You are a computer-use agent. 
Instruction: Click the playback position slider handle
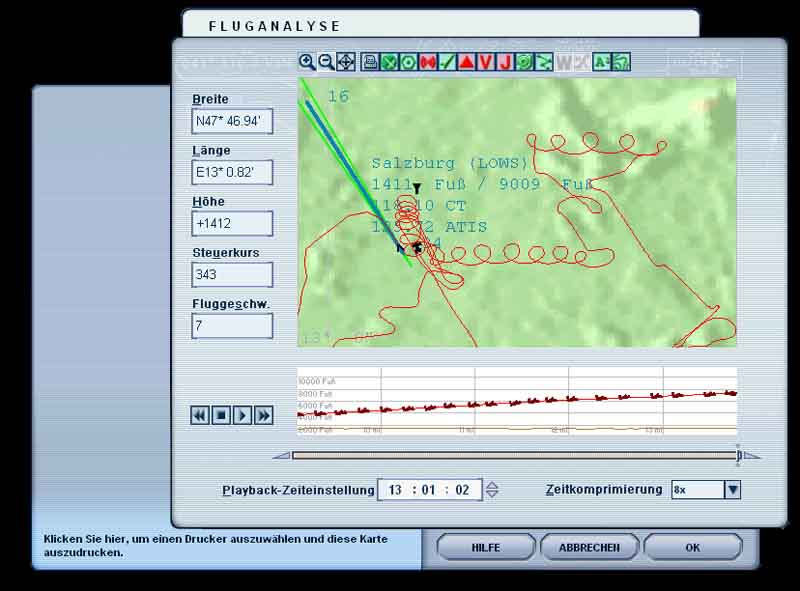(x=739, y=455)
